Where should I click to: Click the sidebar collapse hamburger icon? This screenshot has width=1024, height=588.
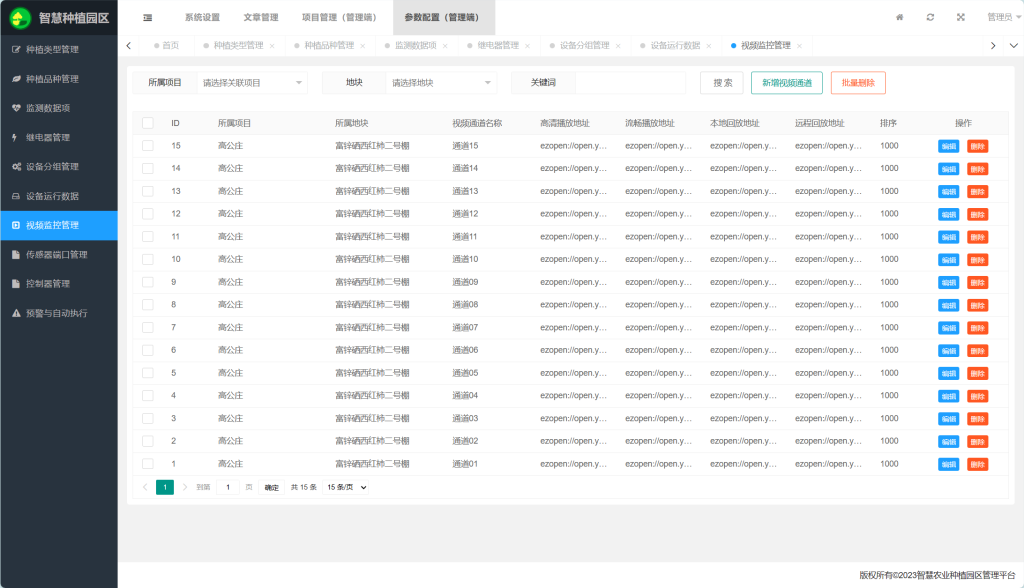pyautogui.click(x=148, y=17)
